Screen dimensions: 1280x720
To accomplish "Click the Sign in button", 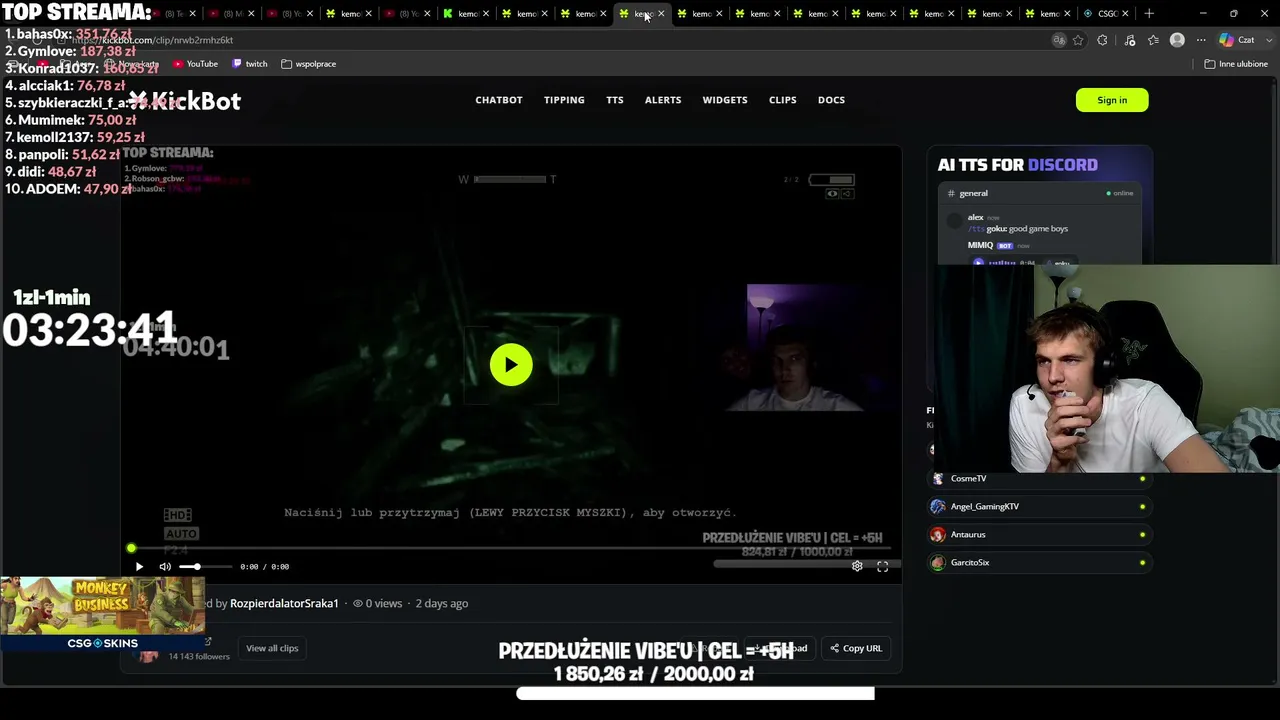I will click(x=1112, y=100).
